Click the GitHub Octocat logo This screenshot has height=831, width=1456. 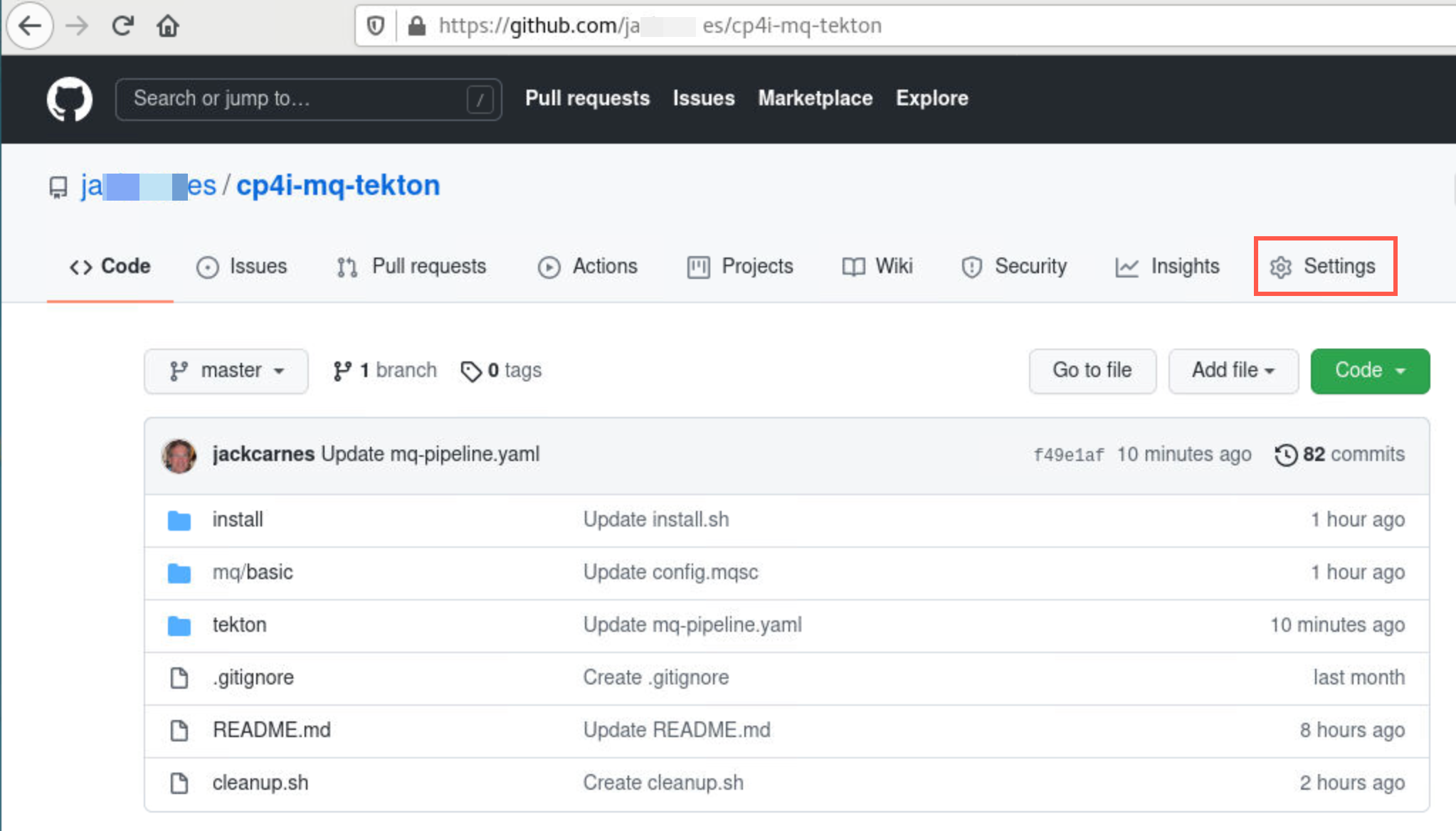[69, 98]
